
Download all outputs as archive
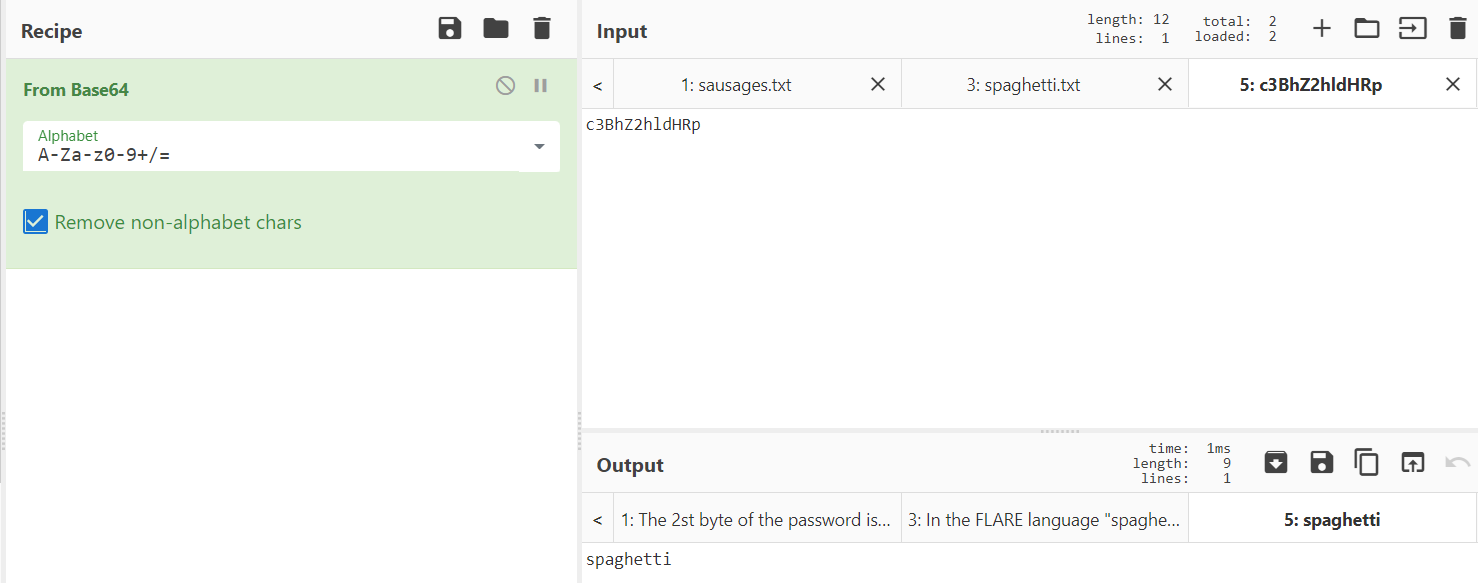(x=1276, y=462)
